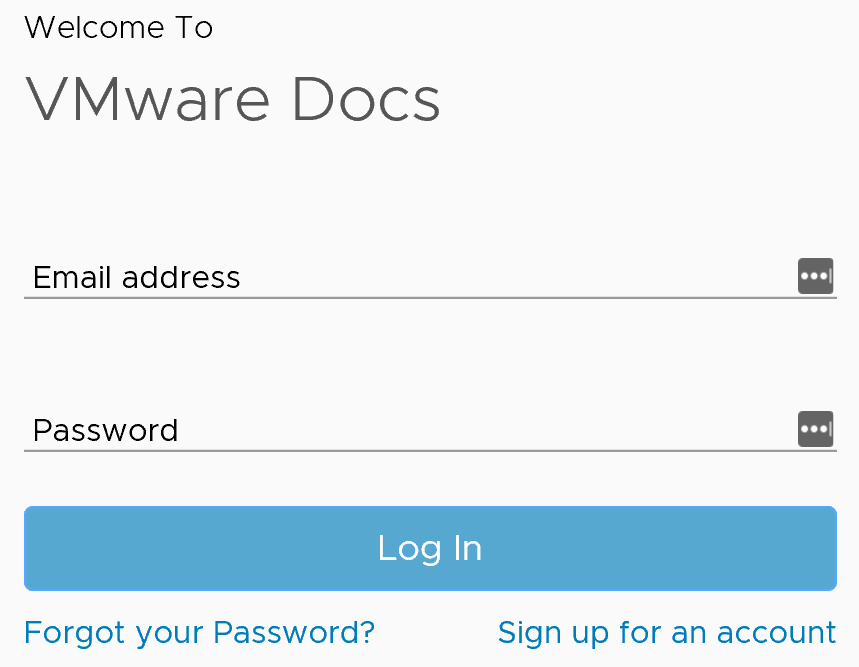Select the VMware Docs heading text
This screenshot has height=667, width=859.
(x=232, y=99)
